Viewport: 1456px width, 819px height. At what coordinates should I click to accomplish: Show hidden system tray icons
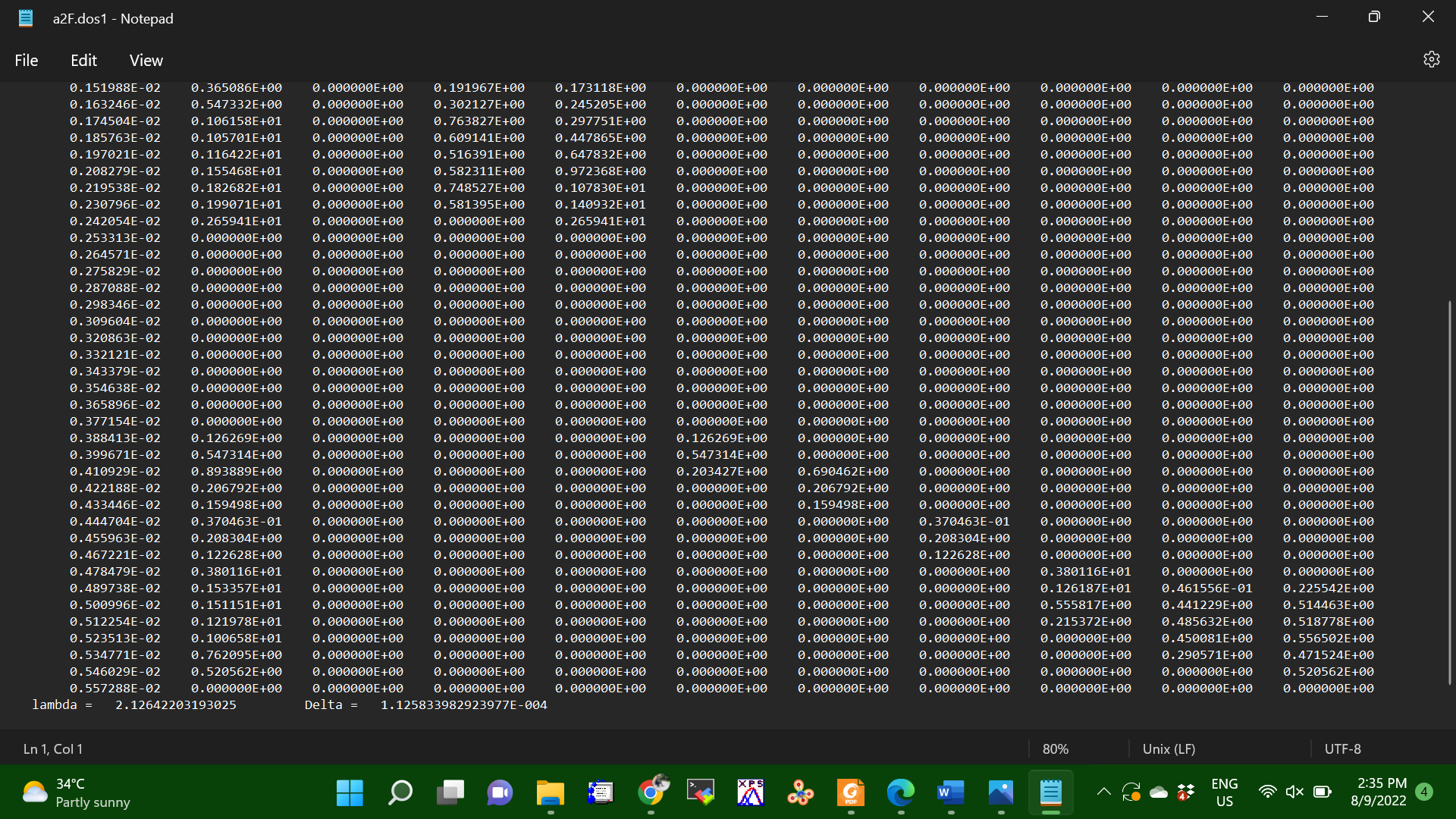(1104, 792)
